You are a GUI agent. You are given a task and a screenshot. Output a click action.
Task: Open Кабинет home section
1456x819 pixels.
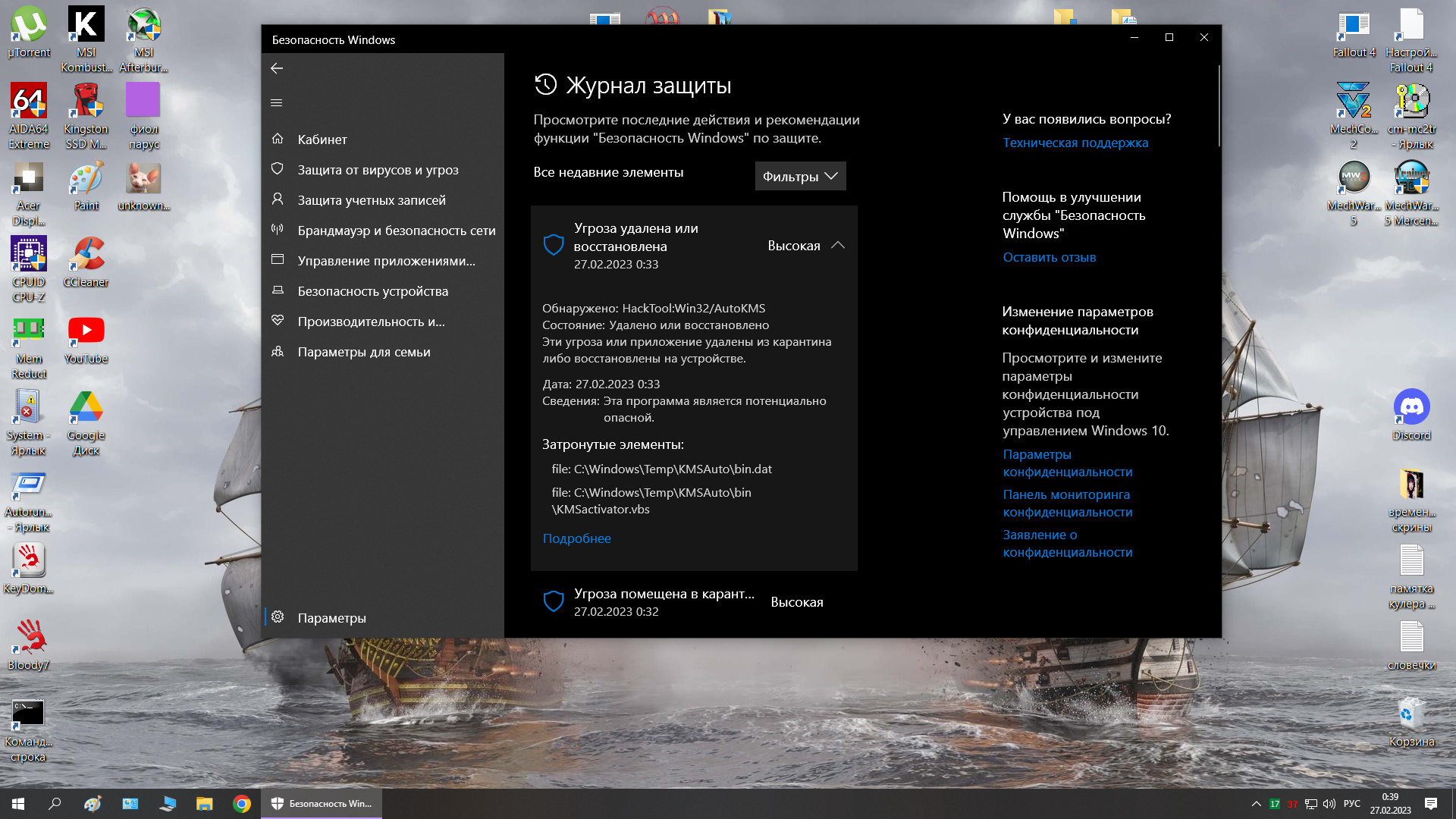click(x=322, y=140)
